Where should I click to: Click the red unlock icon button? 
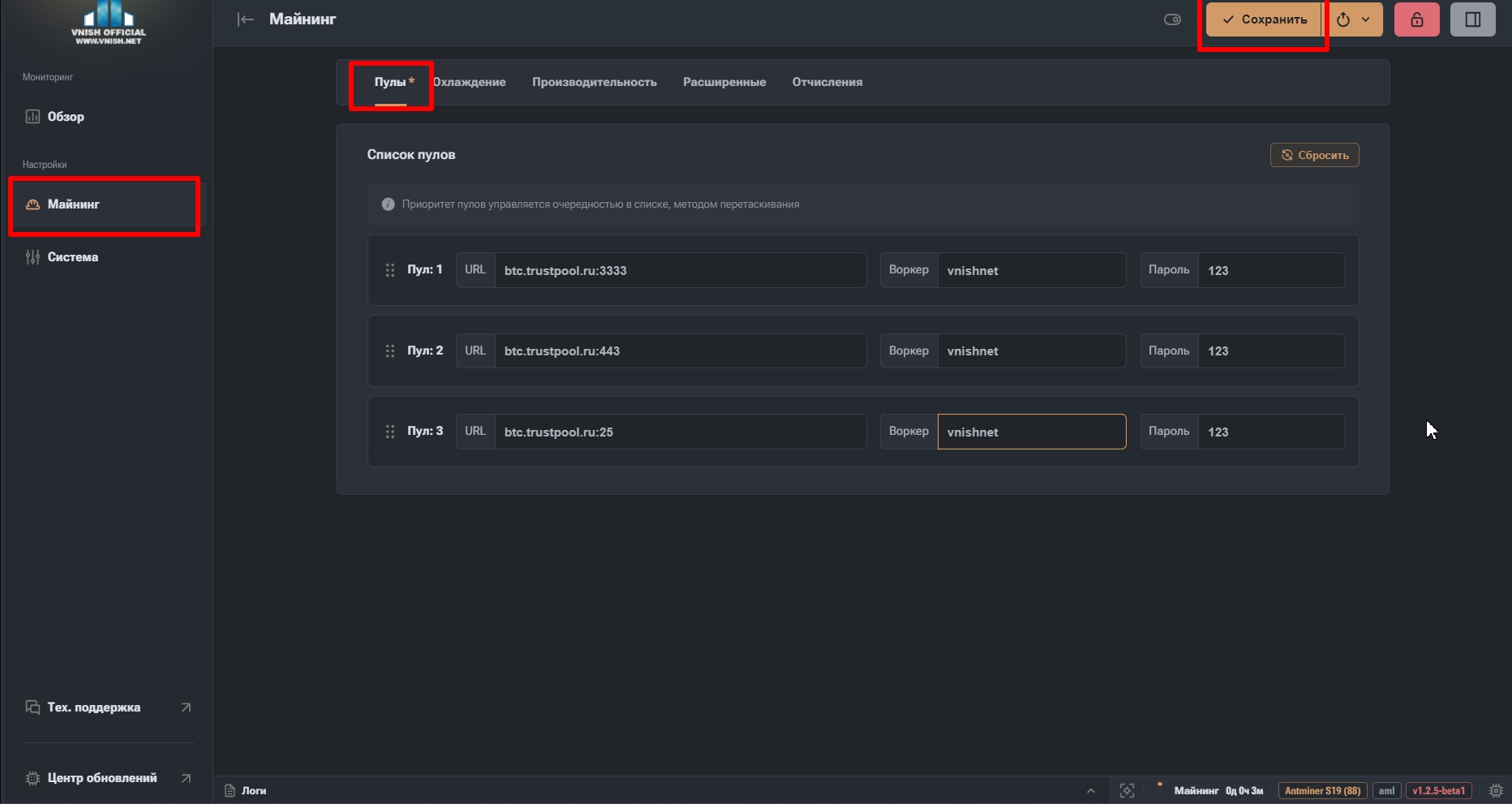point(1417,19)
